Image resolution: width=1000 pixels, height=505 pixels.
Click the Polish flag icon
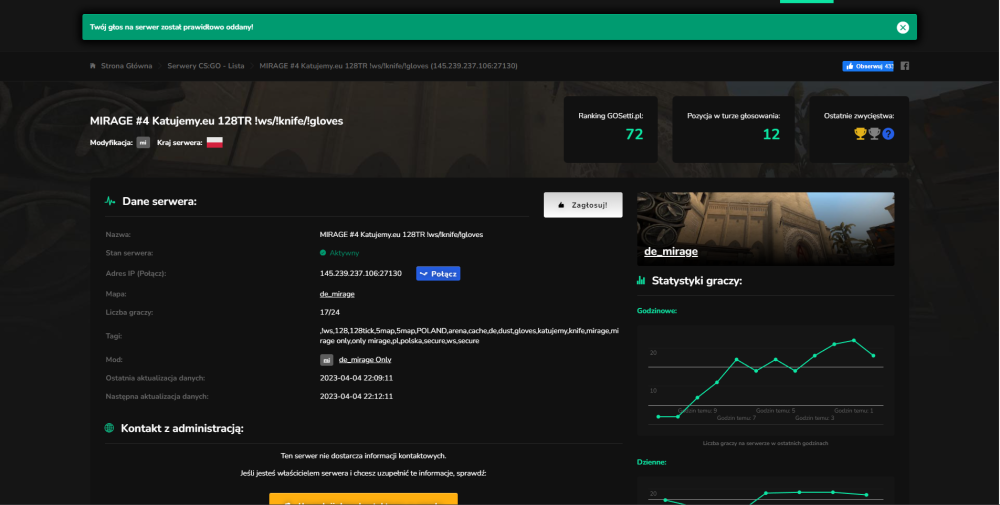pos(215,142)
